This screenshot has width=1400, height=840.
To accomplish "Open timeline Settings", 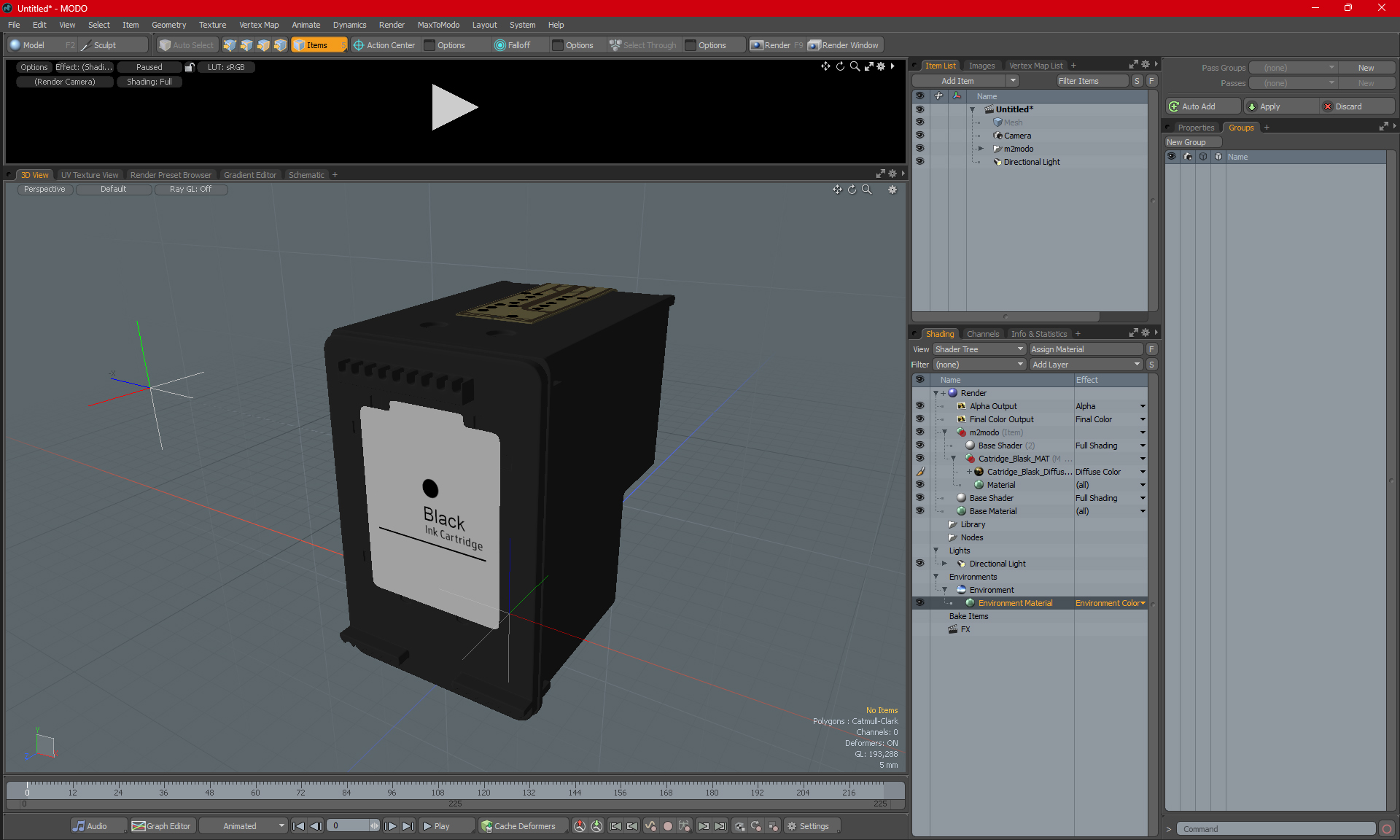I will 812,826.
